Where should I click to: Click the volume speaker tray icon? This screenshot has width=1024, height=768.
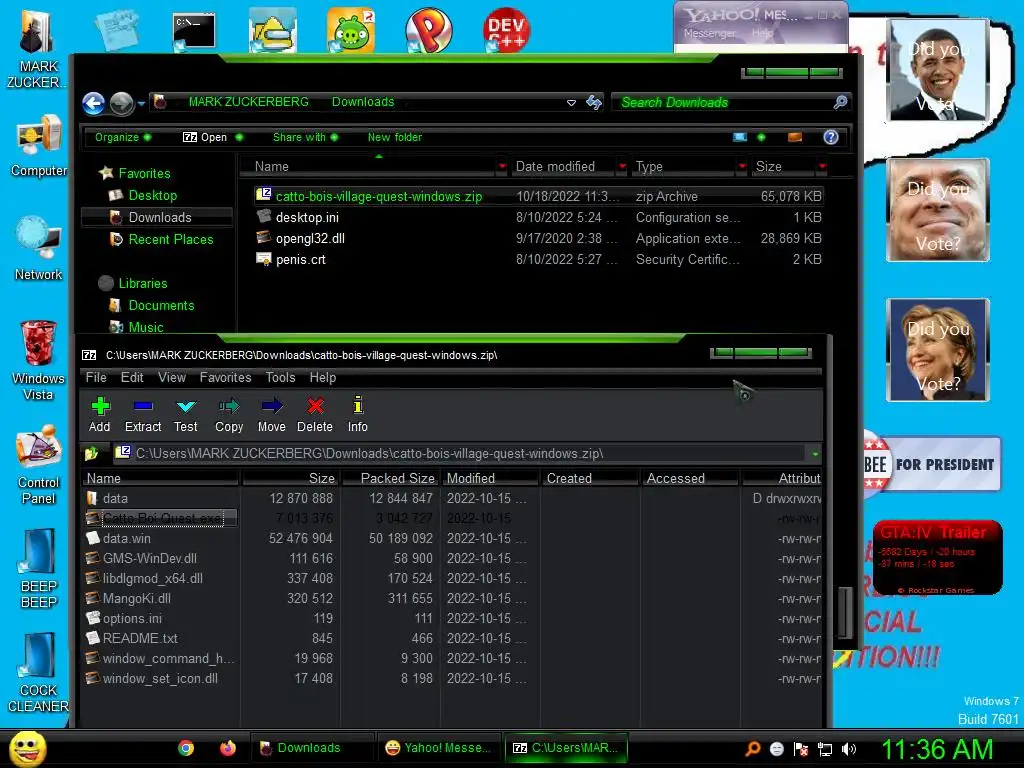(x=849, y=749)
